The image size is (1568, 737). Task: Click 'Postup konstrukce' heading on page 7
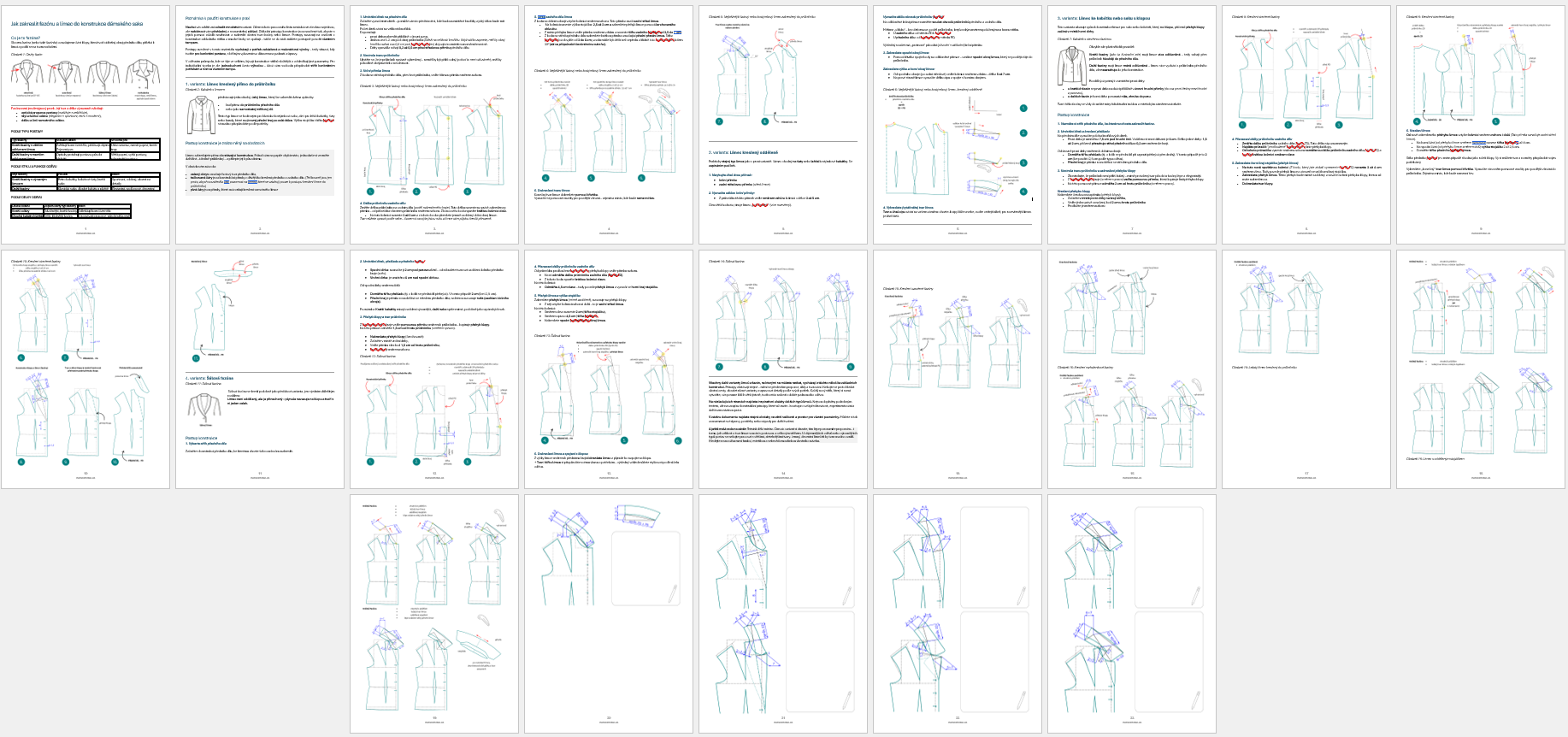[x=1073, y=115]
